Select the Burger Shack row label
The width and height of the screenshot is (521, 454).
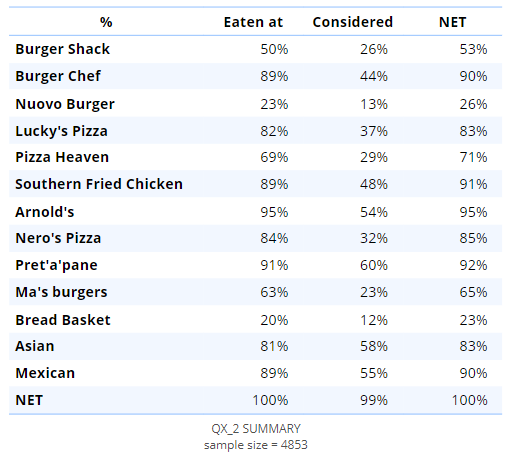[x=63, y=49]
